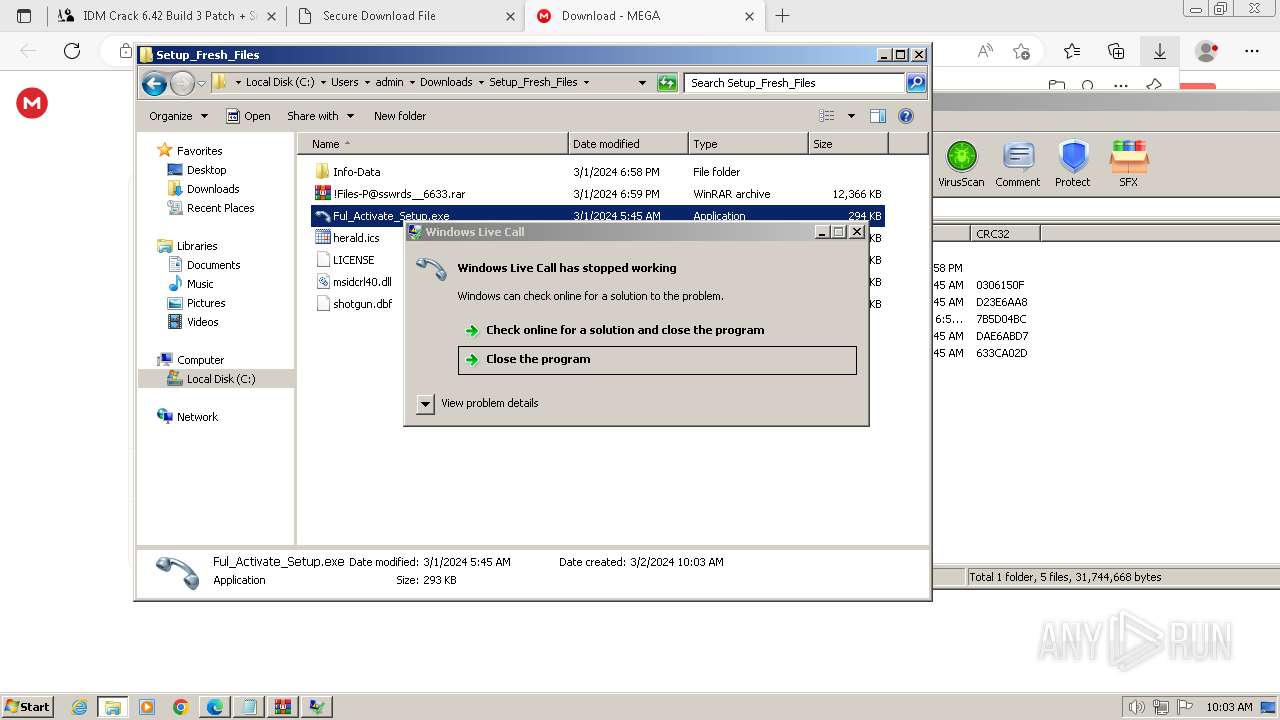Screen dimensions: 1280x720
Task: Expand breadcrumb arrow after admin
Action: tap(412, 83)
